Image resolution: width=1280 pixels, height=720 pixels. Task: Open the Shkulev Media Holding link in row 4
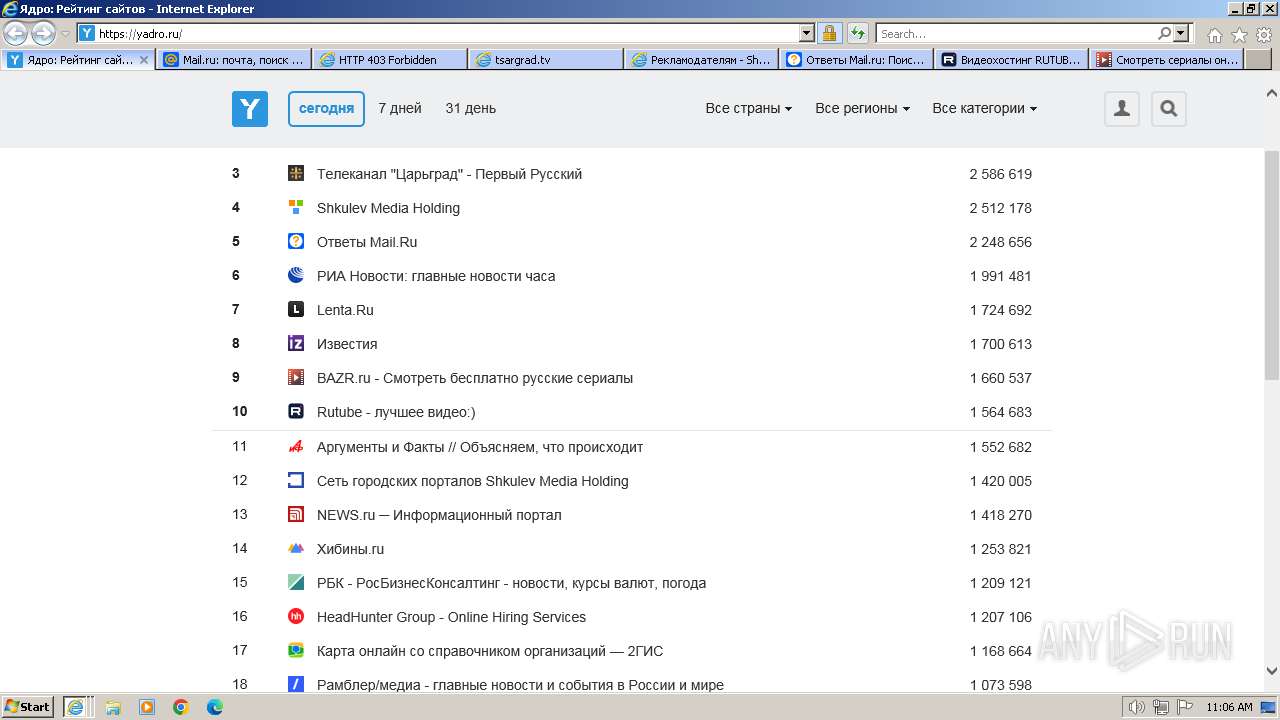point(388,208)
